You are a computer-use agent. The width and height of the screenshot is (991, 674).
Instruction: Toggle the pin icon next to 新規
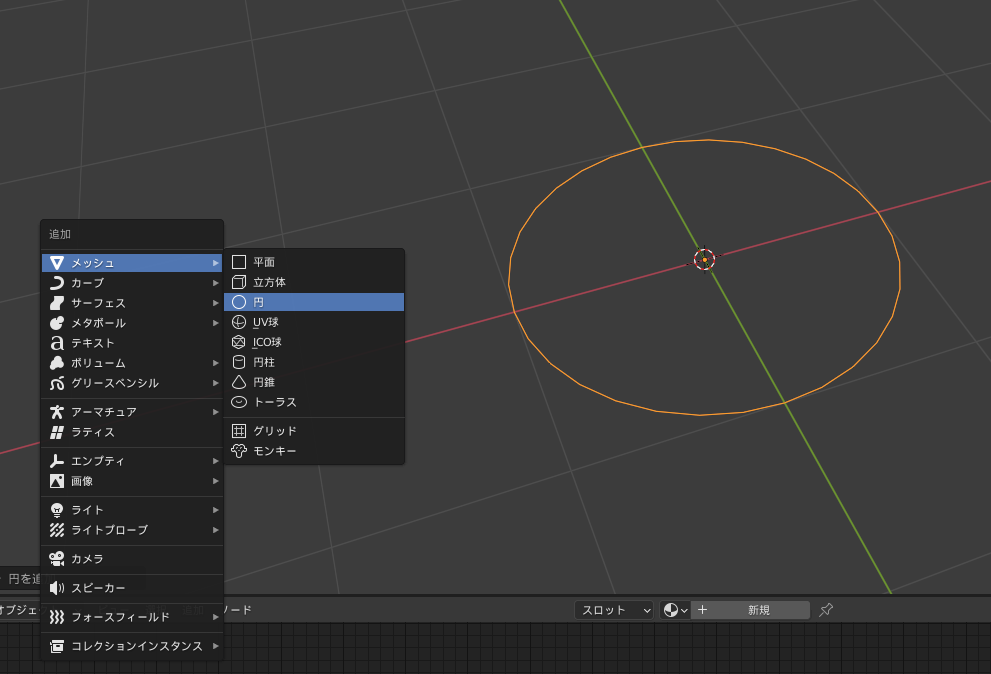pyautogui.click(x=825, y=610)
